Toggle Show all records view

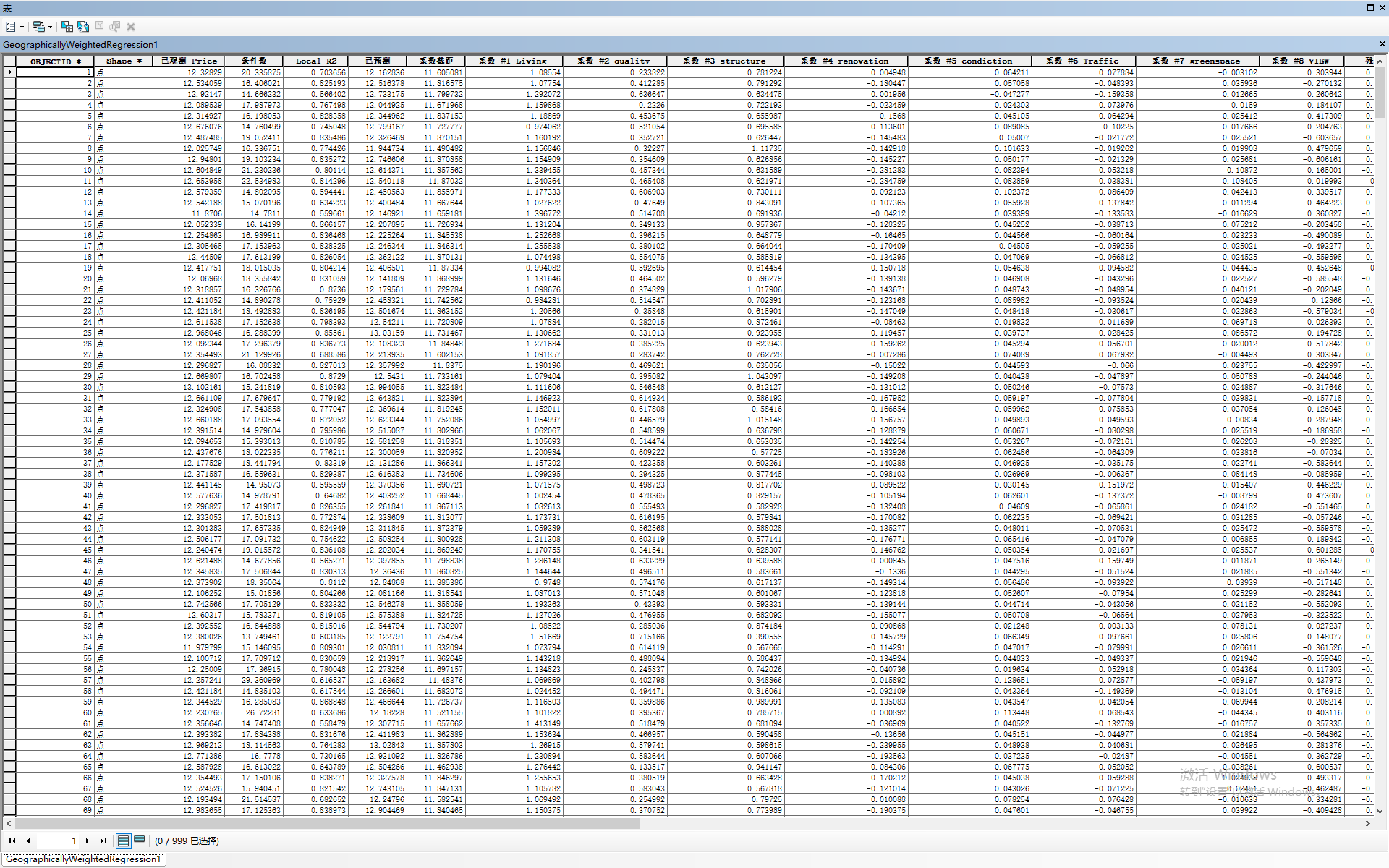click(123, 841)
